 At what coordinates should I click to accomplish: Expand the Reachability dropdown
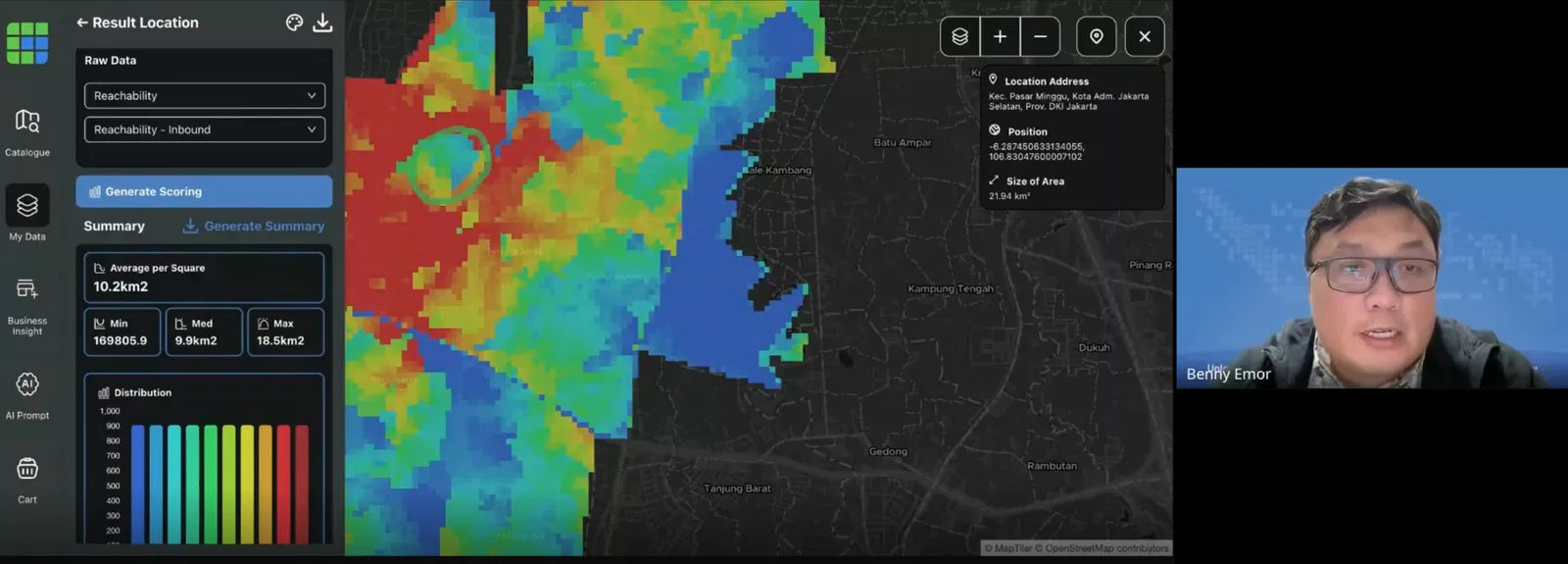pos(205,95)
